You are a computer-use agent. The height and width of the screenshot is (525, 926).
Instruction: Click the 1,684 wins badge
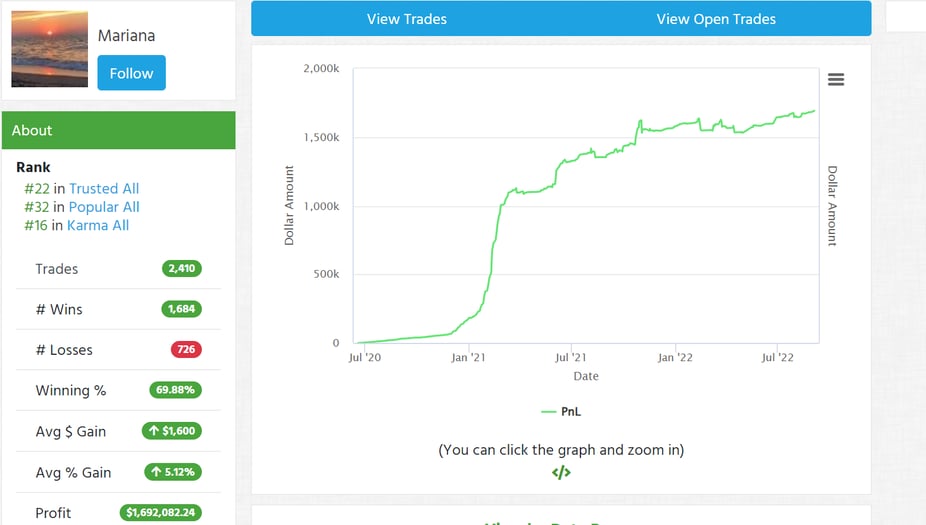click(x=182, y=309)
